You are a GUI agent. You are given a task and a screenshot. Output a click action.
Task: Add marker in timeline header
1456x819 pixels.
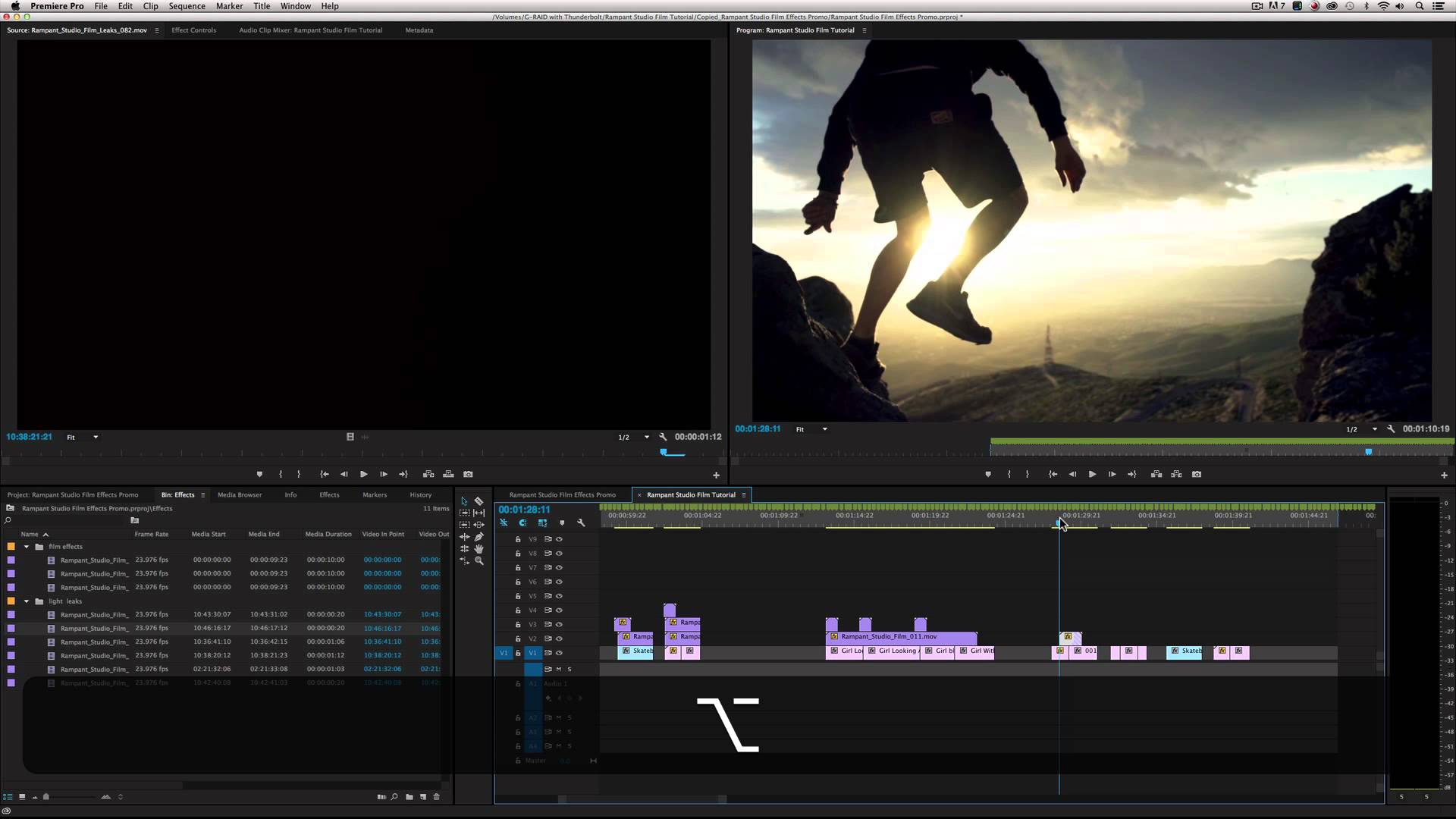(562, 523)
